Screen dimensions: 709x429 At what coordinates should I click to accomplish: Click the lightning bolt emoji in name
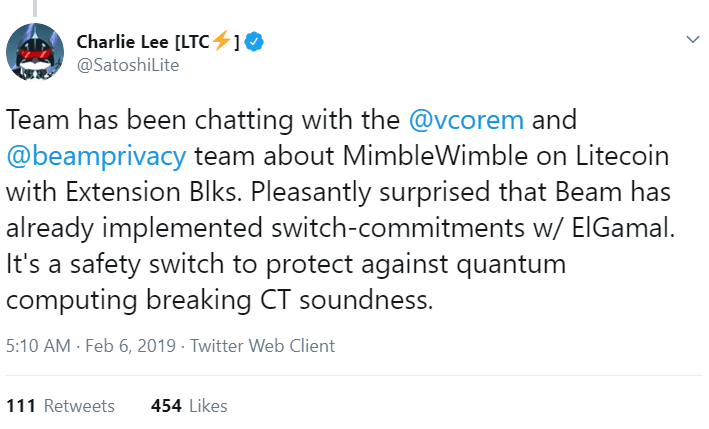pyautogui.click(x=220, y=42)
